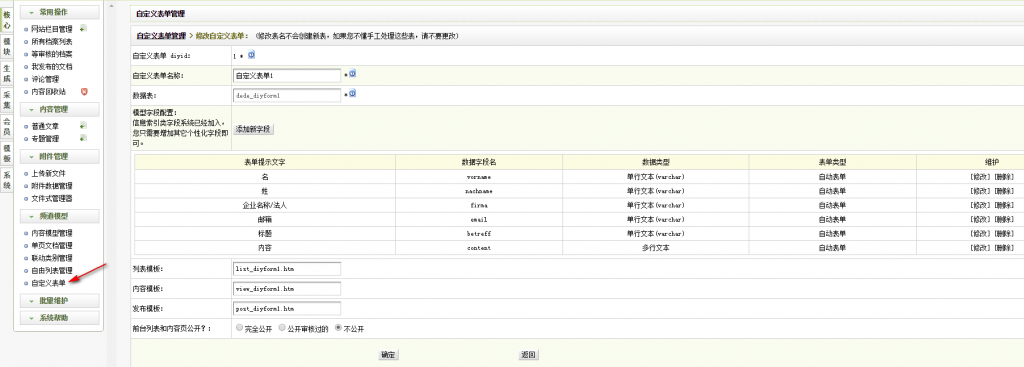Image resolution: width=1024 pixels, height=367 pixels.
Task: Click the add icon next to 专题管理
Action: 84,138
